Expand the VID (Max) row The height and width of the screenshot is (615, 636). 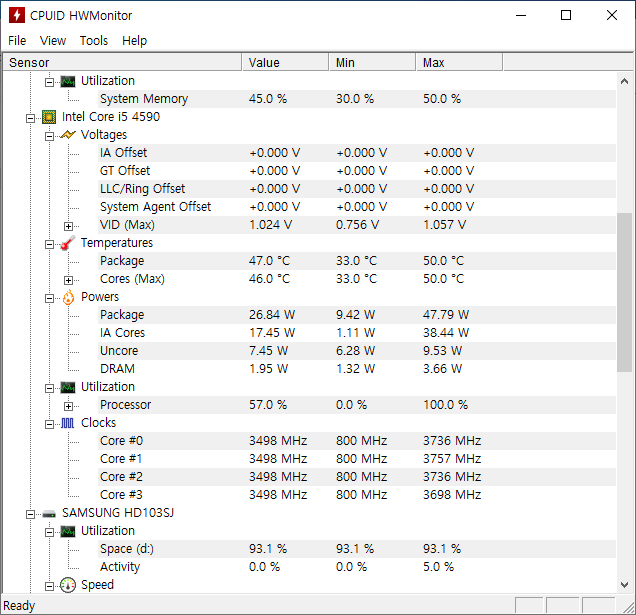click(x=69, y=226)
